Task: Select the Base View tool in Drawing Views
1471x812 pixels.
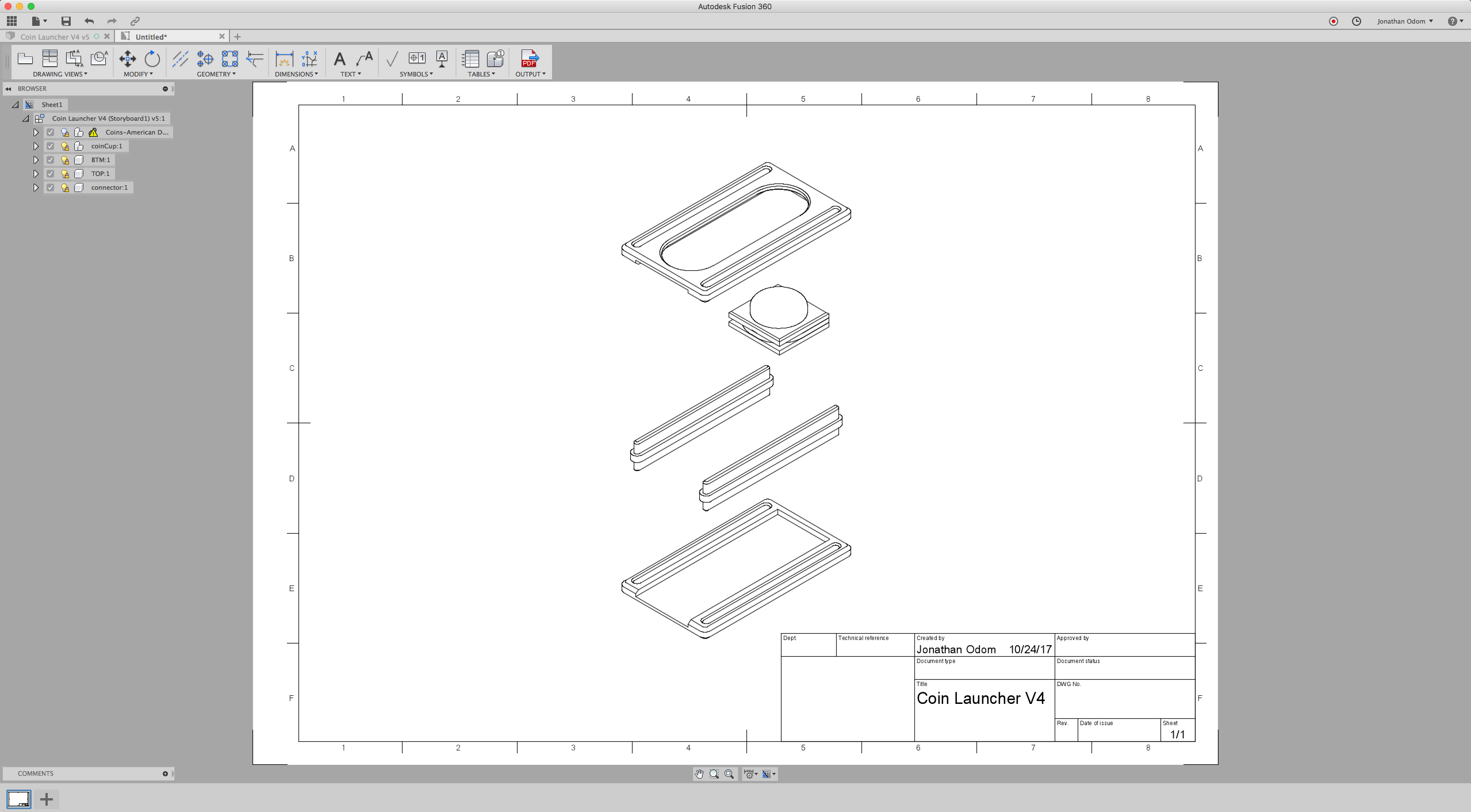Action: point(25,59)
